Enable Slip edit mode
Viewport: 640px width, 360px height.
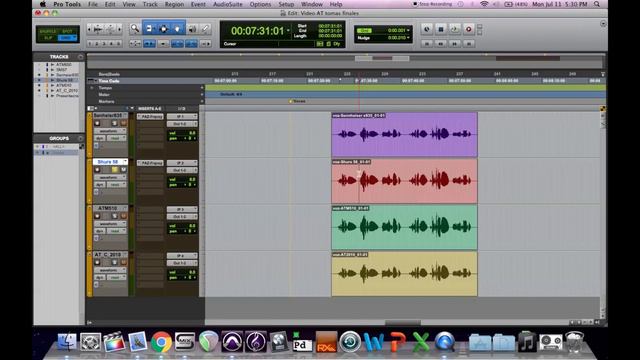click(48, 38)
